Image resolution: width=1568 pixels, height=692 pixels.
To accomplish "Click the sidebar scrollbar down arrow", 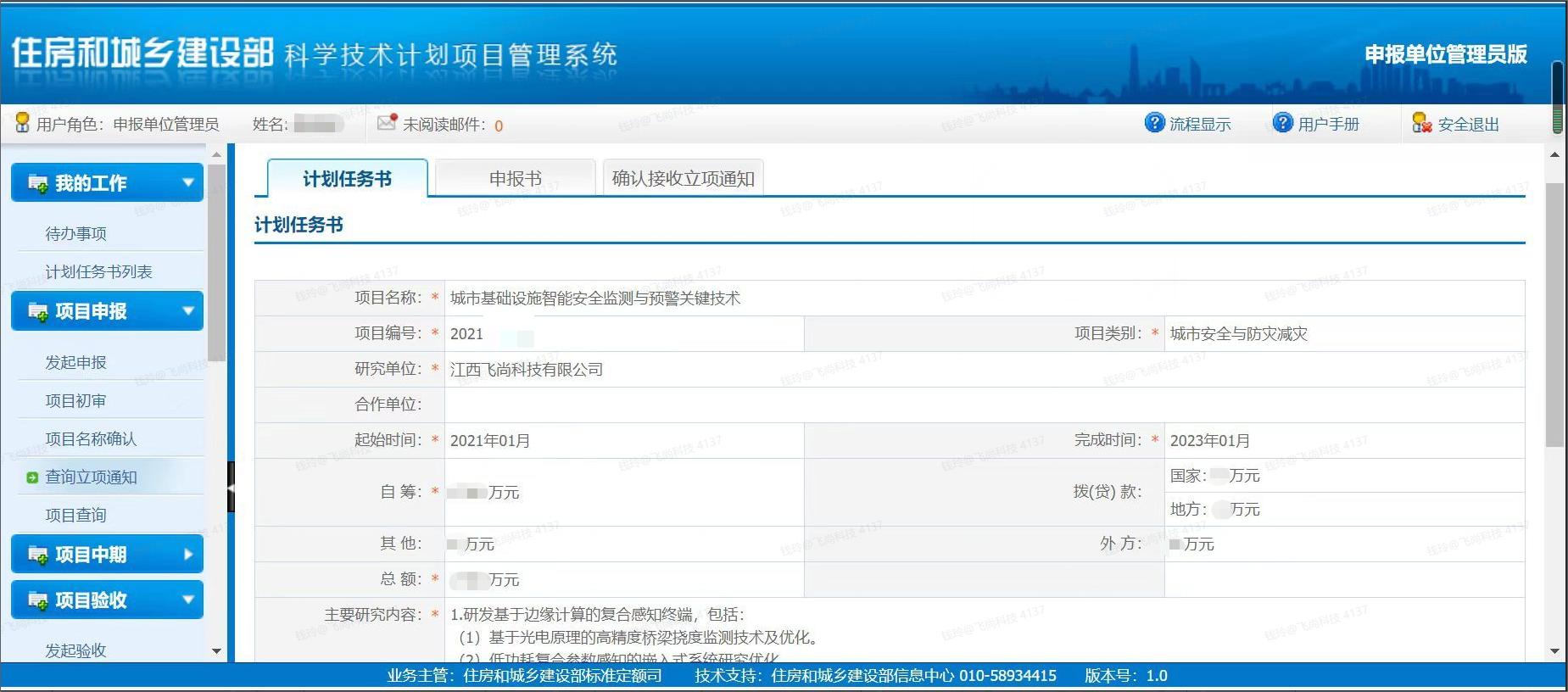I will [x=216, y=651].
